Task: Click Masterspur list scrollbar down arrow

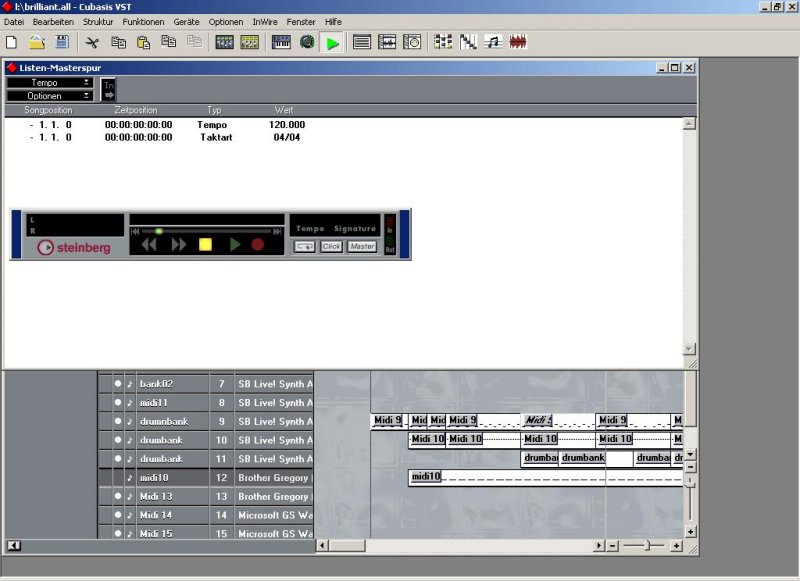Action: (689, 349)
